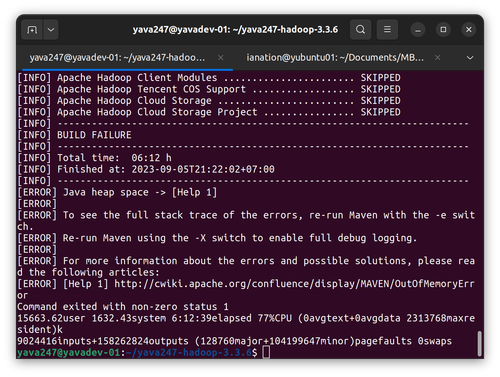Screen dimensions: 500x377
Task: Click the Tencent COS Support line
Action: pos(209,89)
